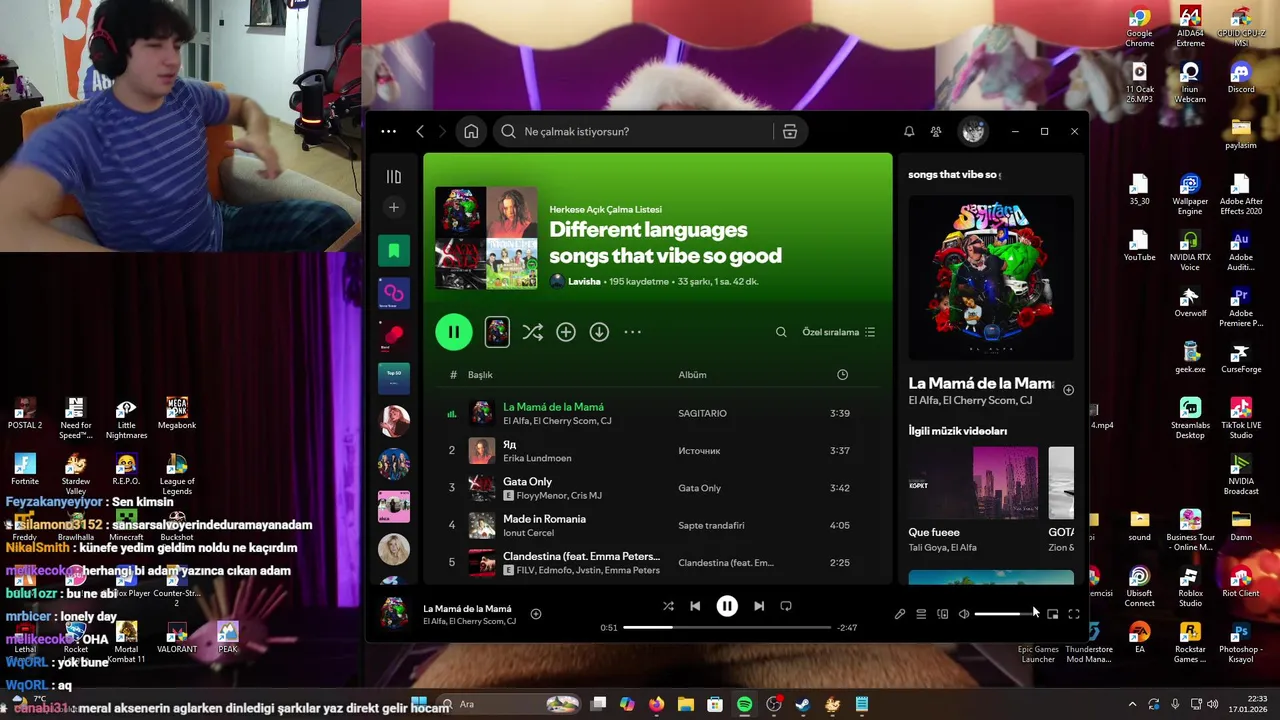1280x720 pixels.
Task: Open the Stardew Valley desktop shortcut
Action: tap(75, 475)
